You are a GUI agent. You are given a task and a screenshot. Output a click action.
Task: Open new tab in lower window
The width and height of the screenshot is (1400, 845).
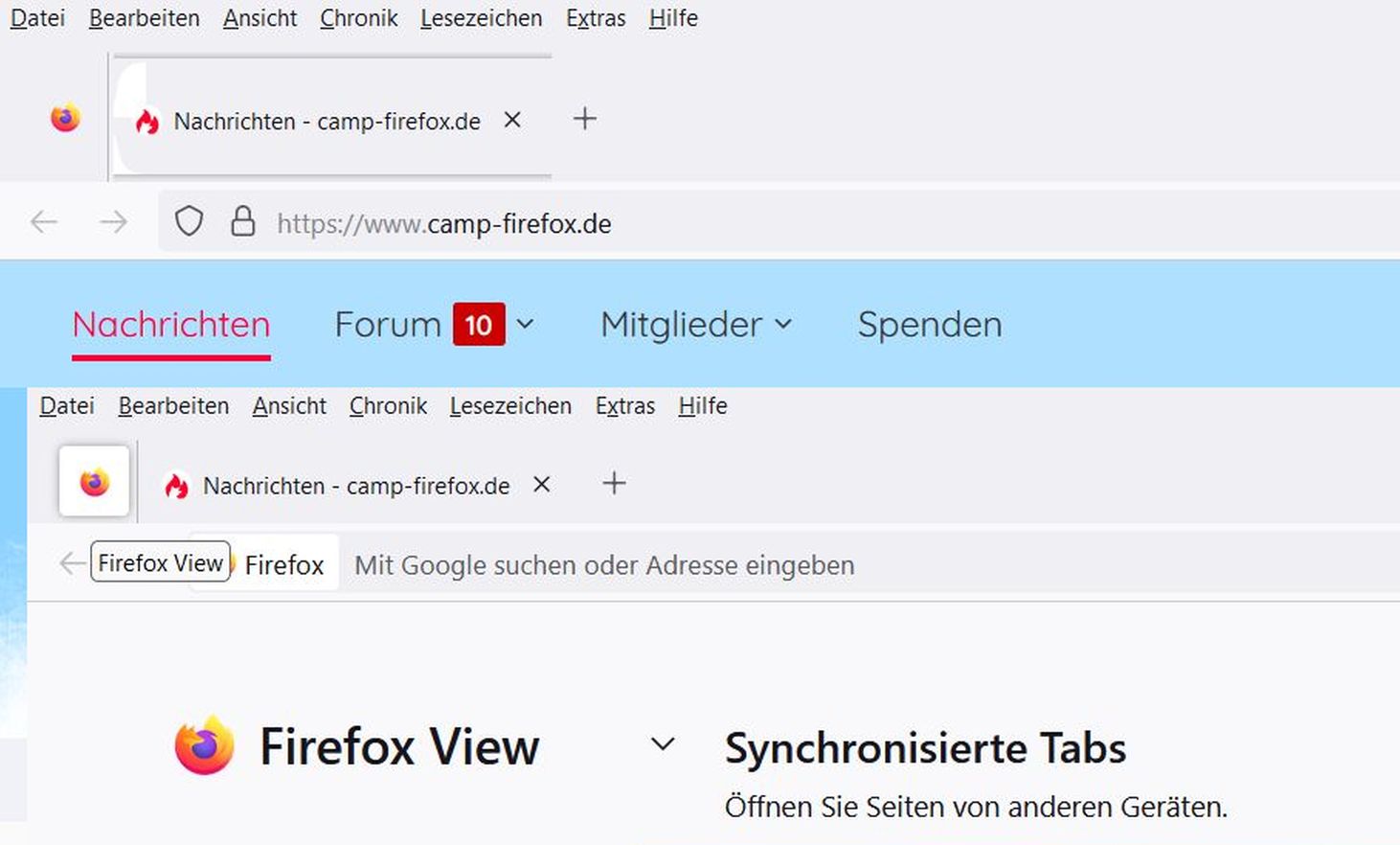(614, 484)
